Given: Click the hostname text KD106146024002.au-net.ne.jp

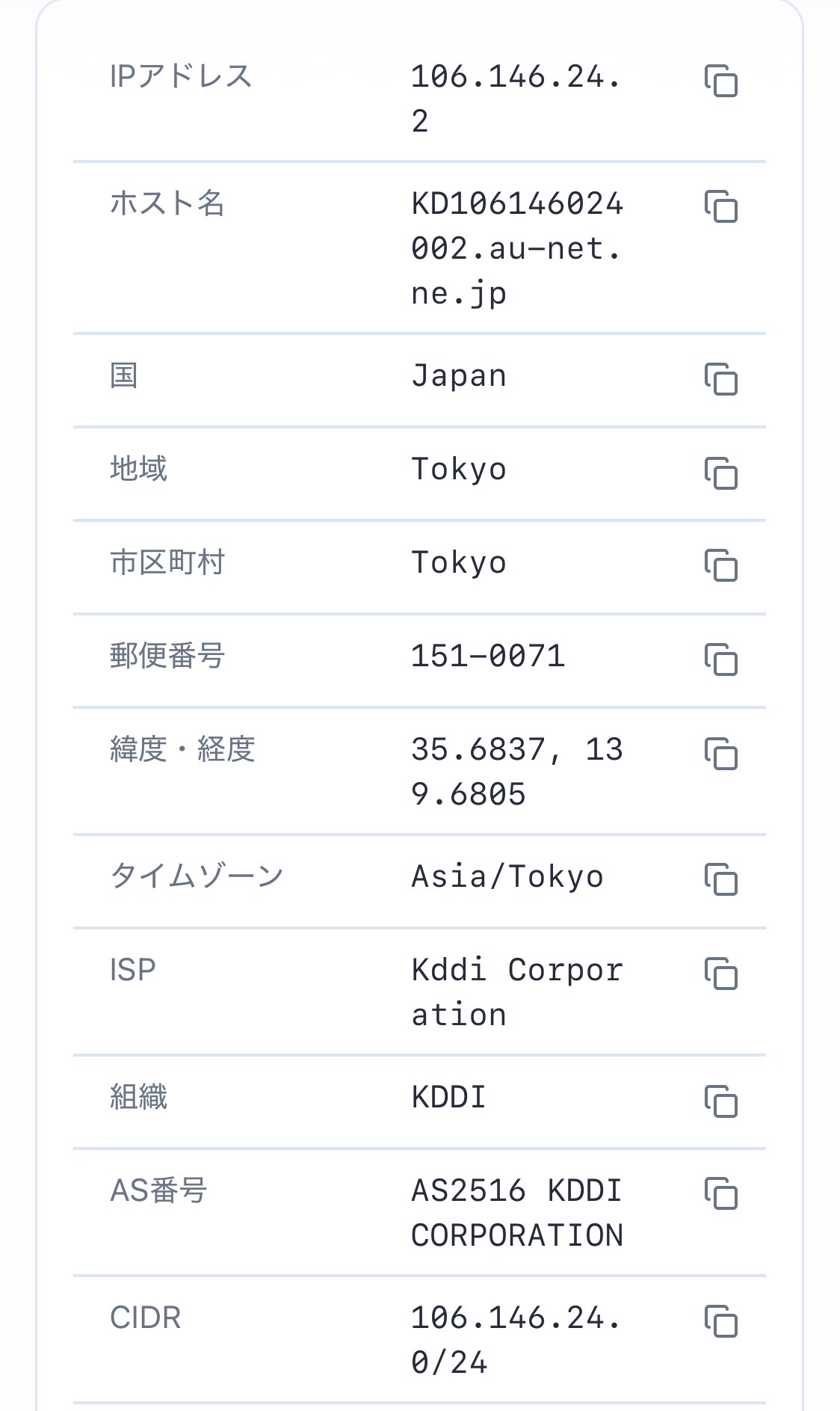Looking at the screenshot, I should click(516, 248).
